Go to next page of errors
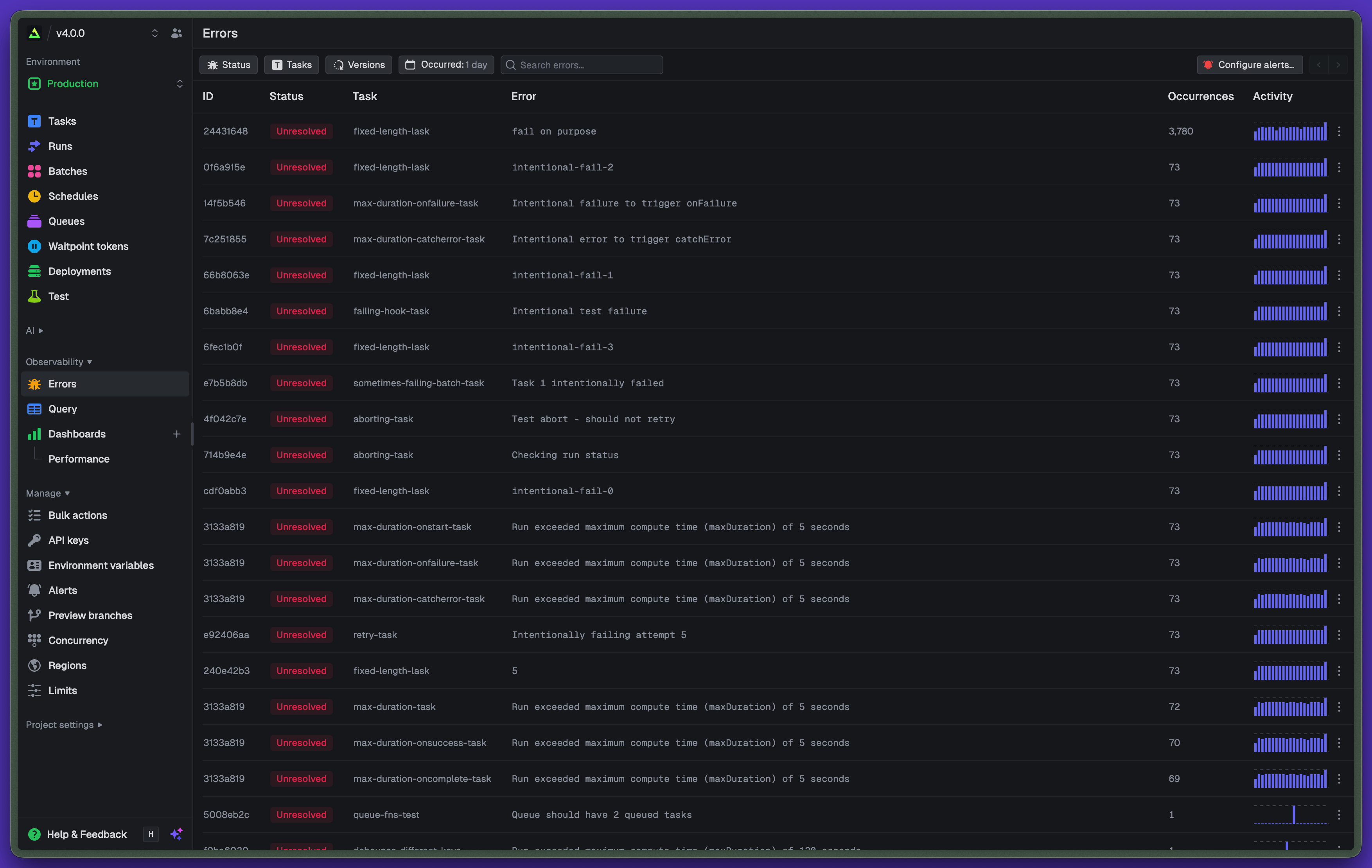This screenshot has width=1372, height=868. [x=1338, y=65]
